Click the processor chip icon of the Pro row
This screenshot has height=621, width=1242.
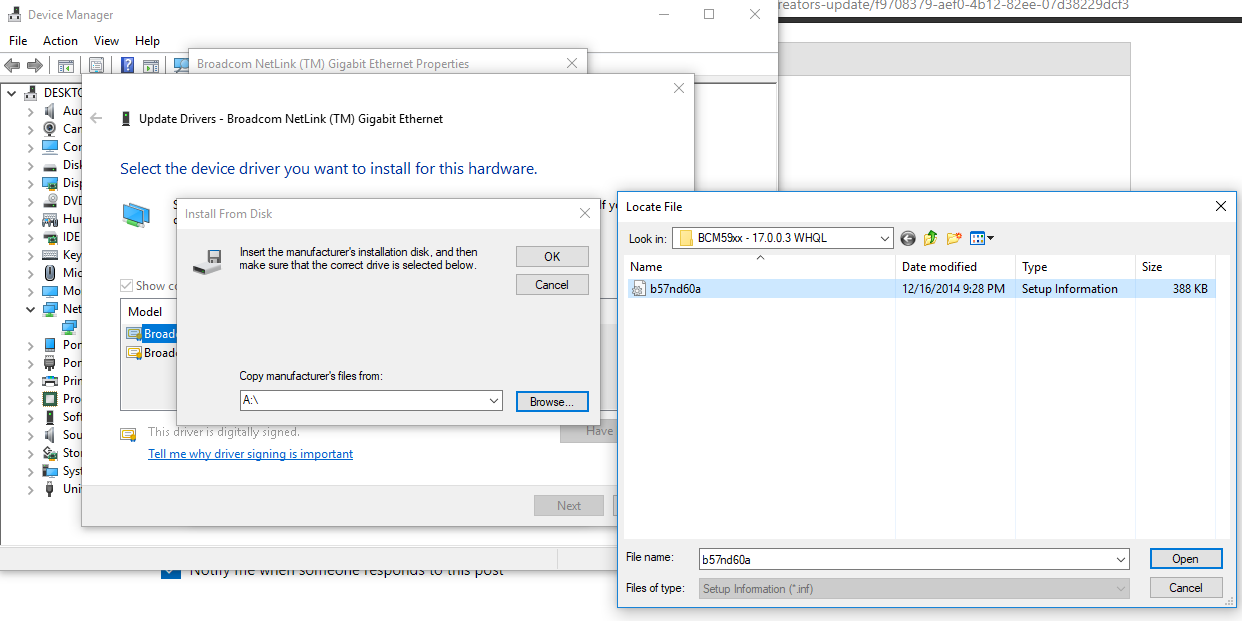click(50, 399)
